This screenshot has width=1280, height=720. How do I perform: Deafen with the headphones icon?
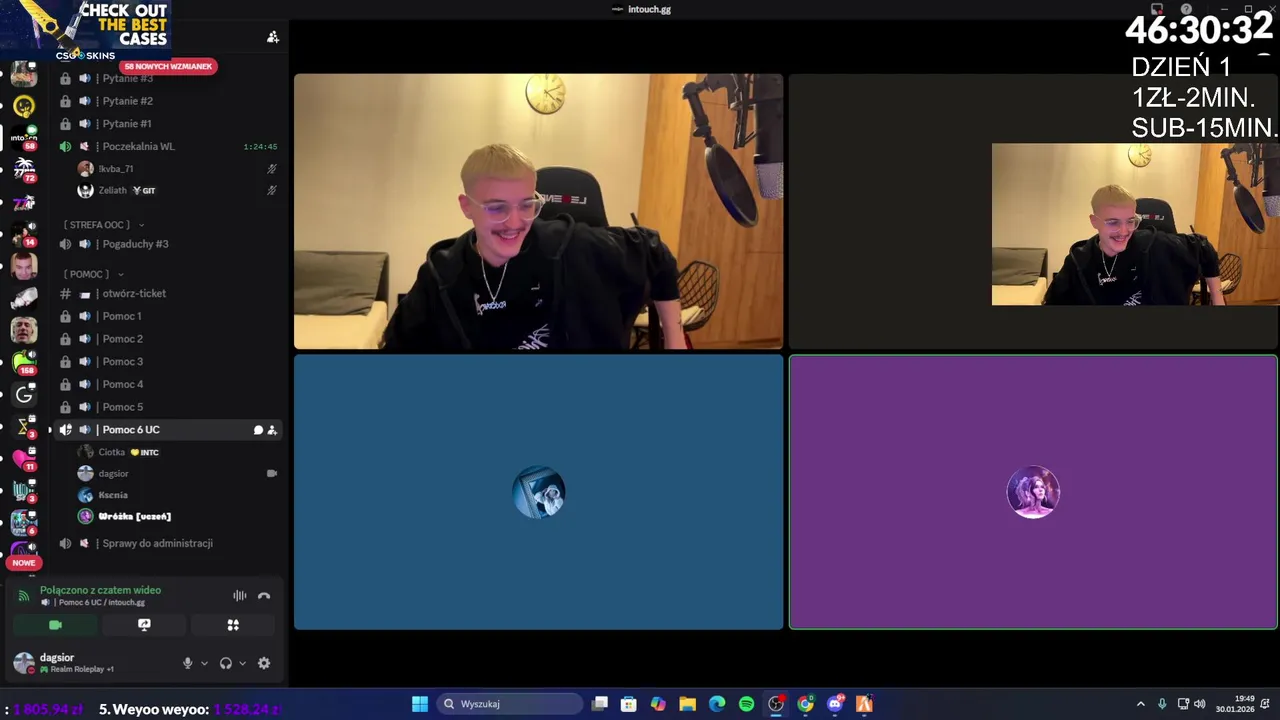[x=226, y=663]
